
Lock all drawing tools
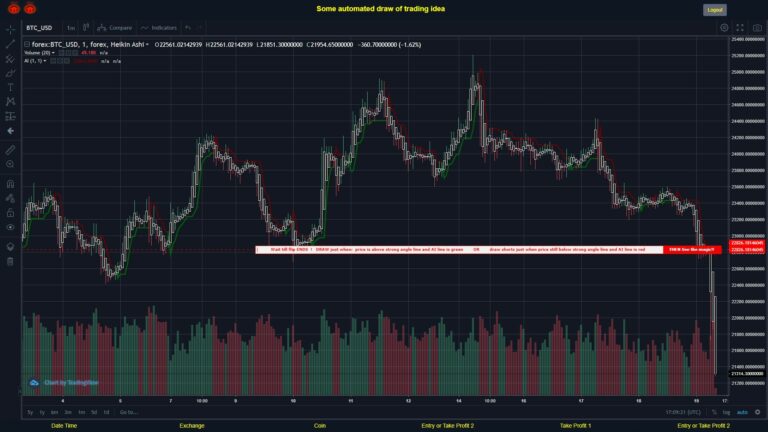coord(10,213)
